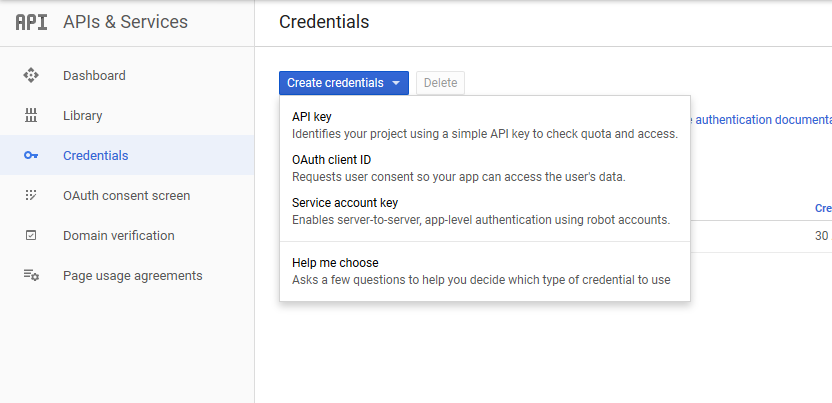
Task: Navigate to OAuth consent screen
Action: pyautogui.click(x=126, y=195)
